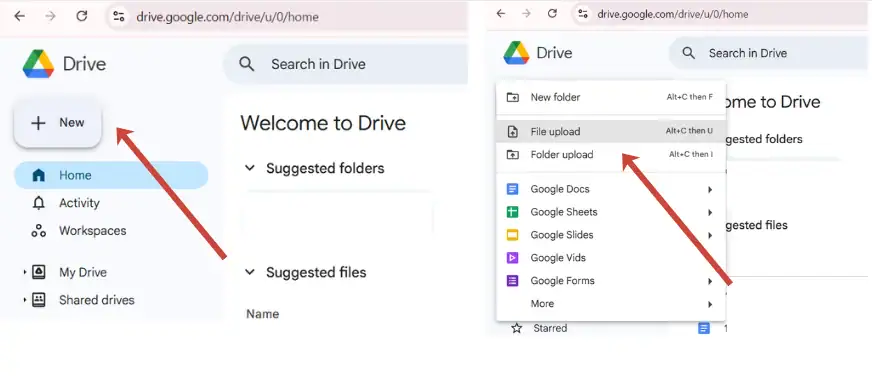Click the Folder upload icon in menu
This screenshot has height=376, width=872.
coord(512,155)
